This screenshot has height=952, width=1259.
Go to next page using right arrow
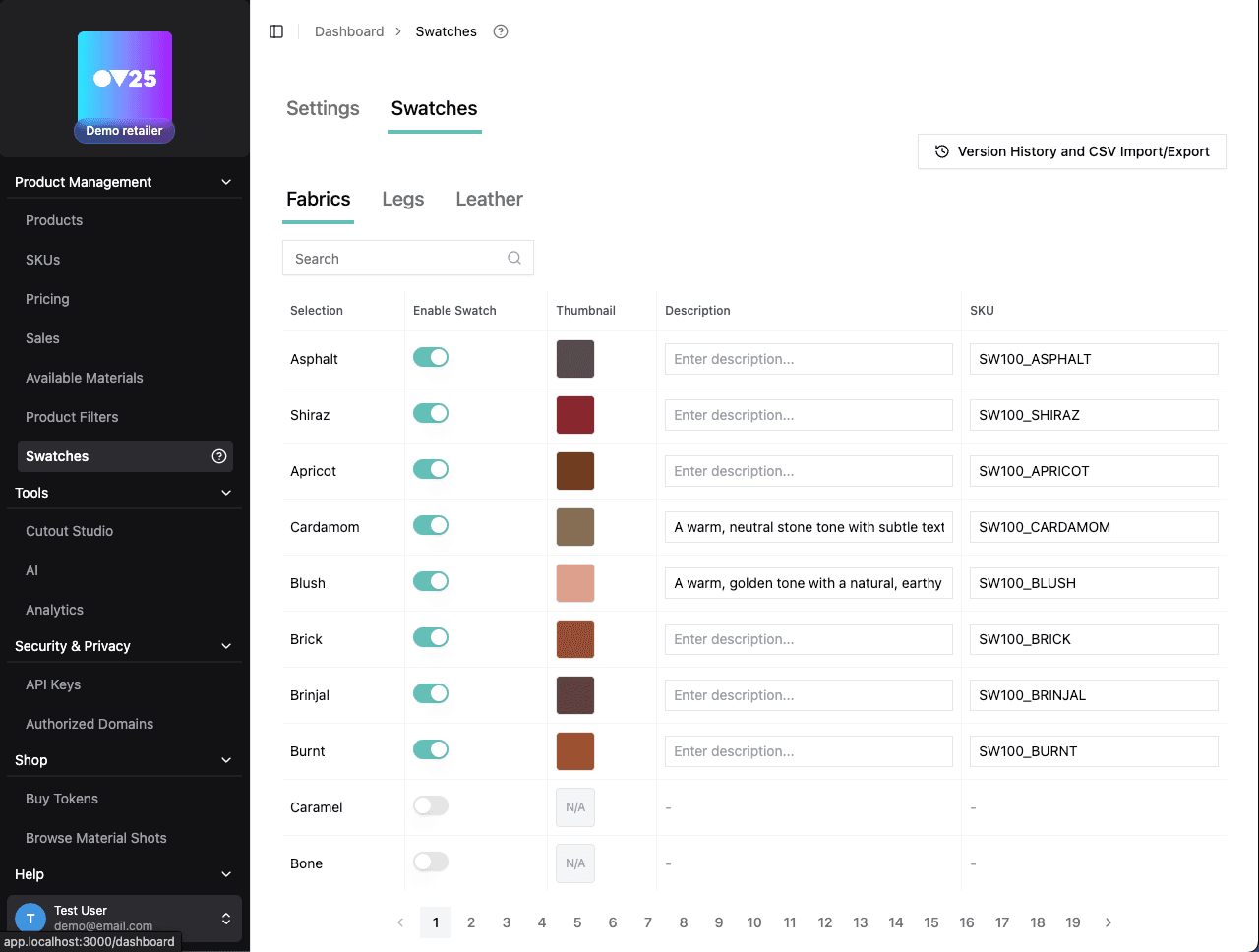pyautogui.click(x=1109, y=922)
